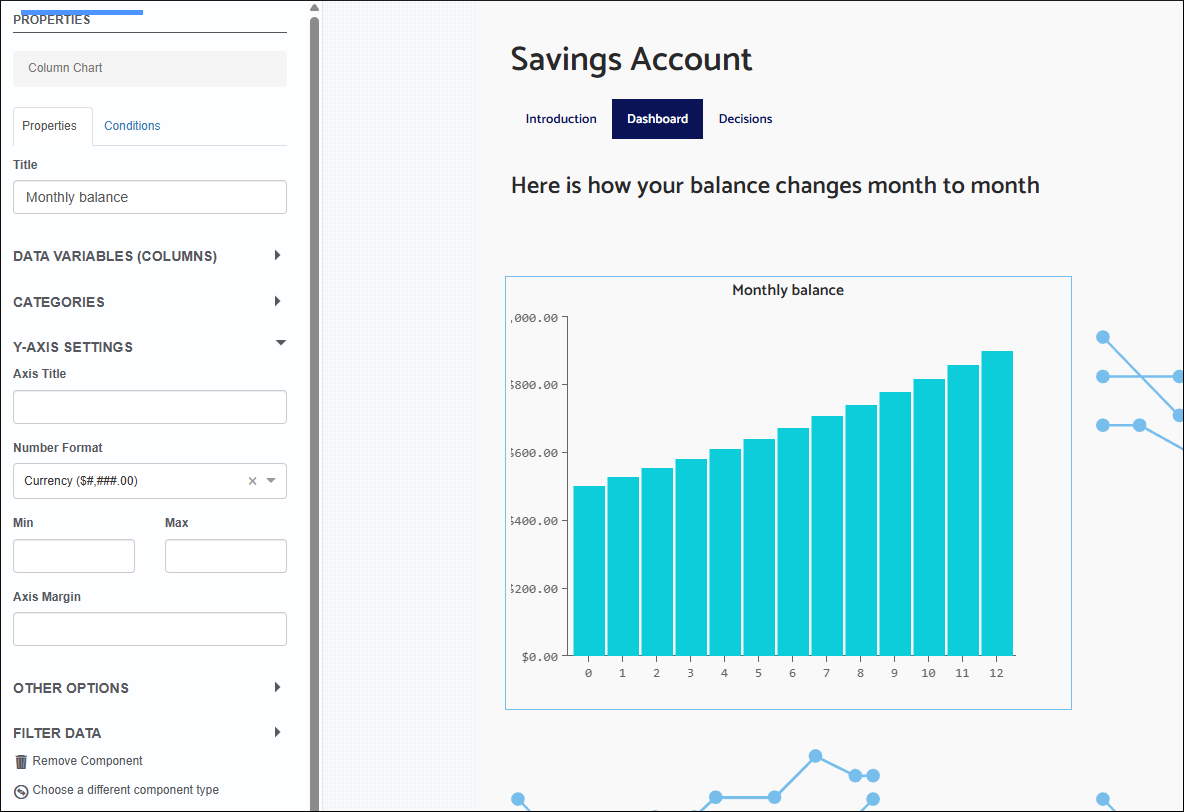Clear the Number Format selection with the x icon
This screenshot has width=1184, height=812.
252,481
